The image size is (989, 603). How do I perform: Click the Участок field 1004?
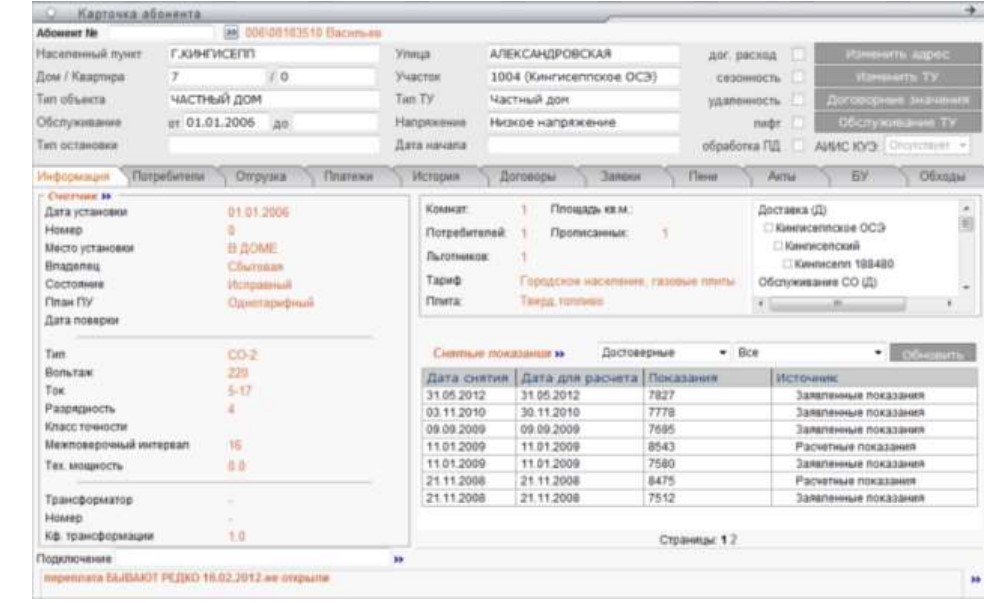click(x=582, y=77)
